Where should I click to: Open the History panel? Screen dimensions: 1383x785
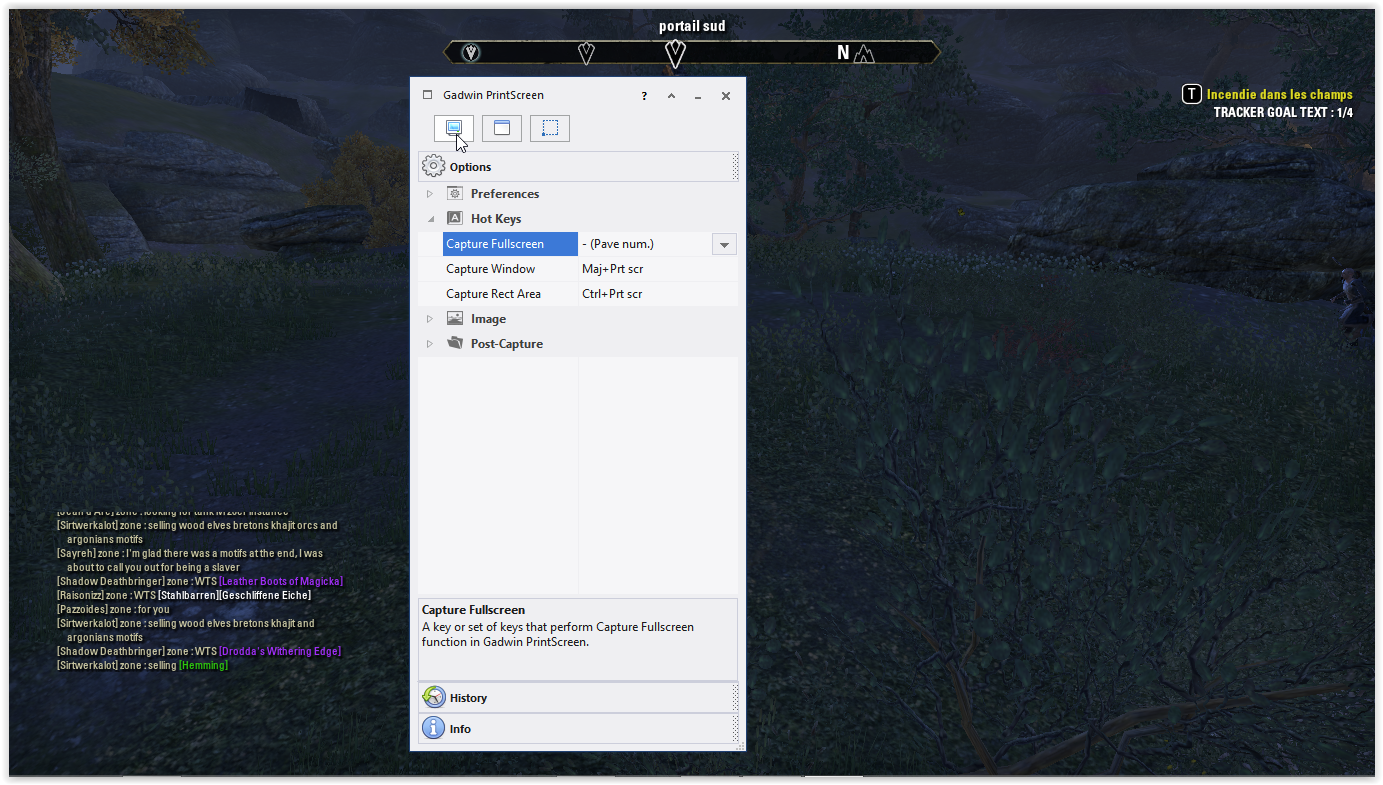[578, 697]
